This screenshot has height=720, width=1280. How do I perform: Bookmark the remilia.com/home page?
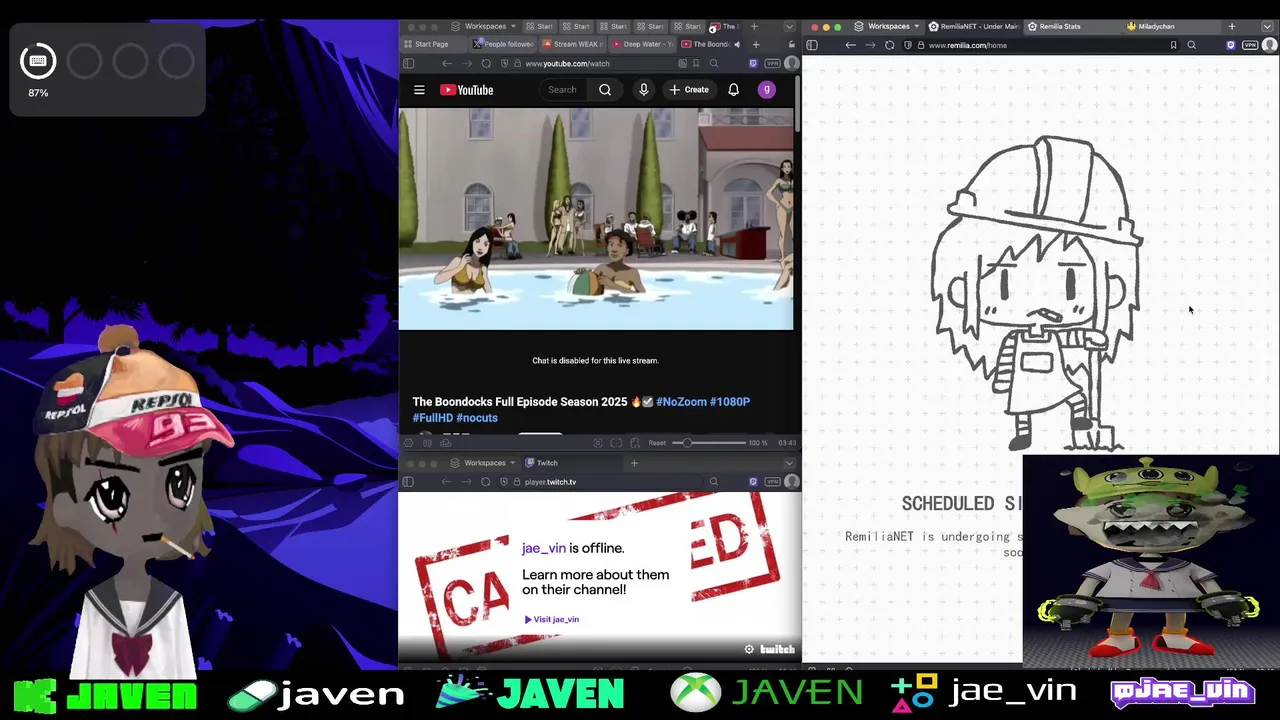[x=1173, y=45]
